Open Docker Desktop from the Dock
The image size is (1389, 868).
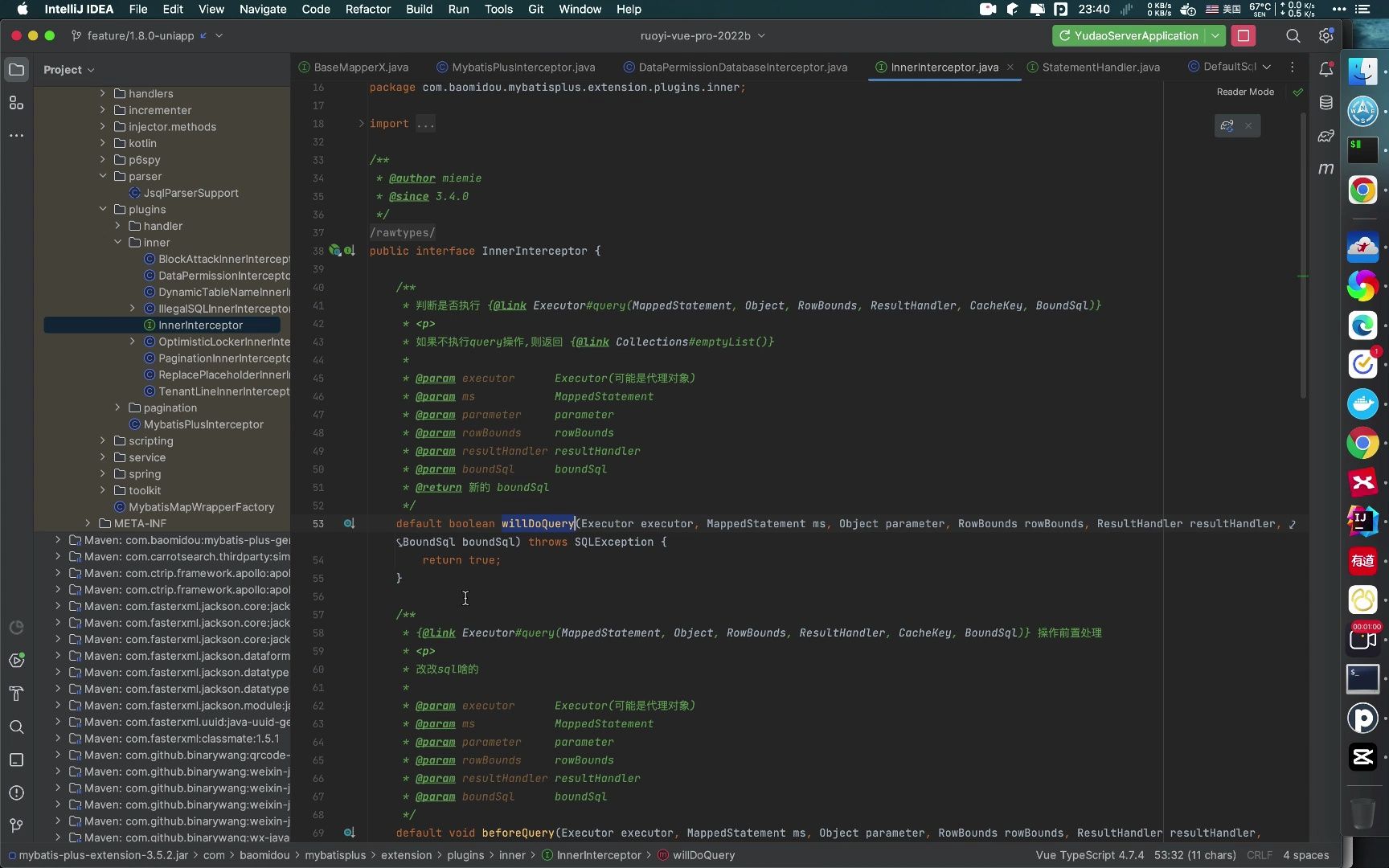click(x=1362, y=403)
